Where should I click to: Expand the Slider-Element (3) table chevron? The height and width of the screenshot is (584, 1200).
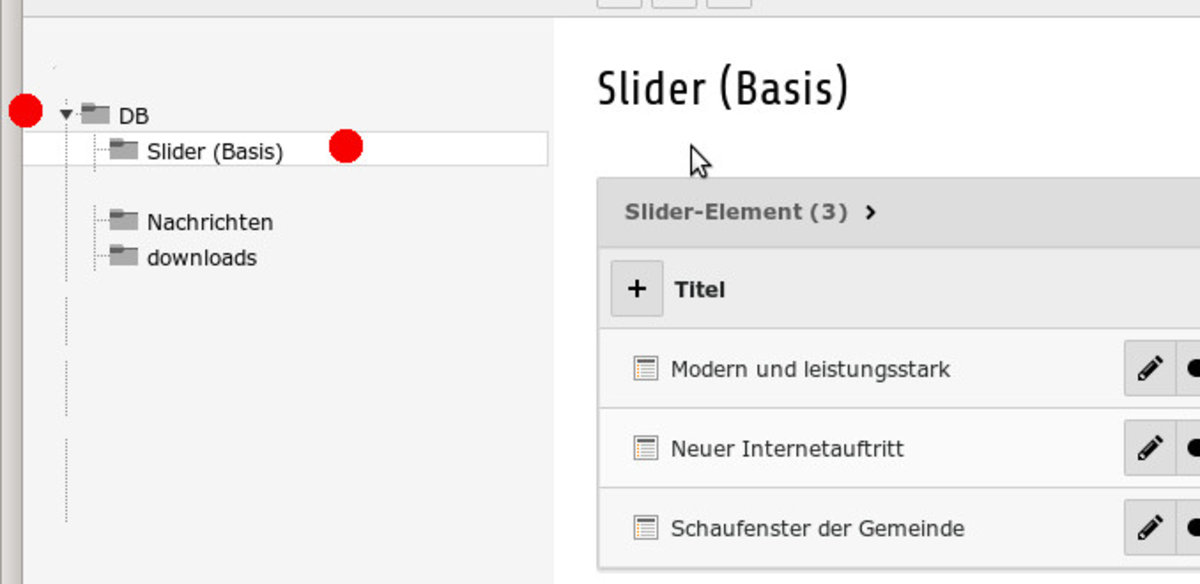pos(871,212)
